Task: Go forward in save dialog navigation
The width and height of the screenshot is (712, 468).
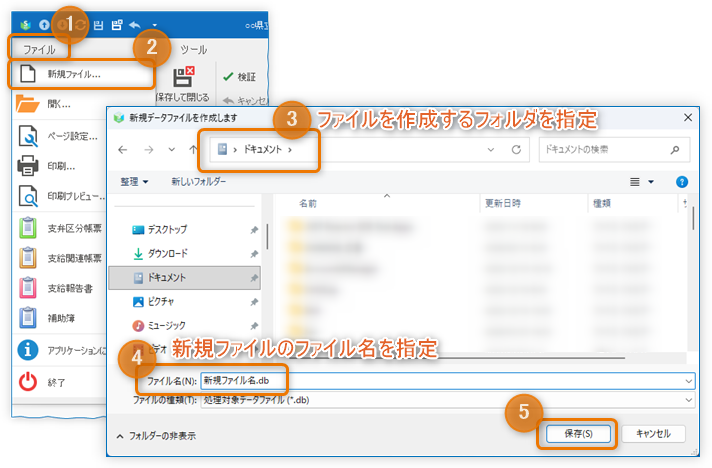Action: (x=148, y=149)
